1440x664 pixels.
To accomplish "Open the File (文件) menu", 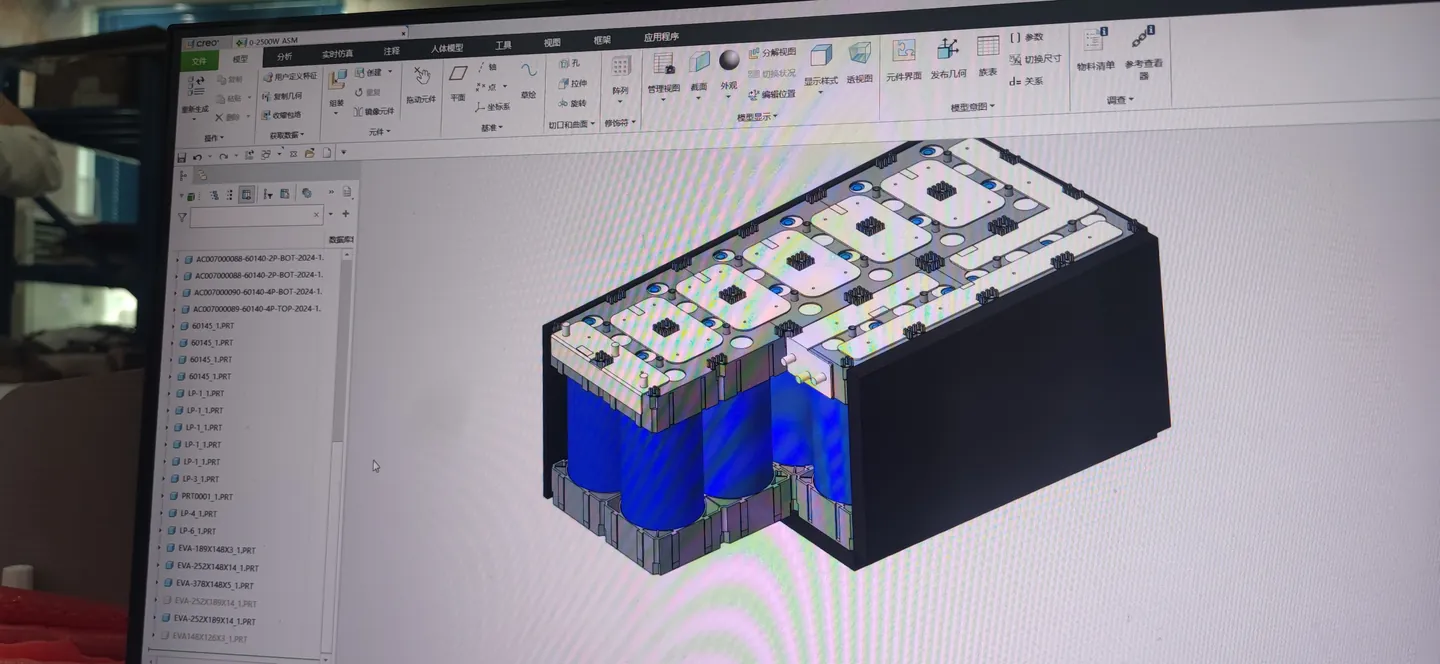I will pos(199,61).
